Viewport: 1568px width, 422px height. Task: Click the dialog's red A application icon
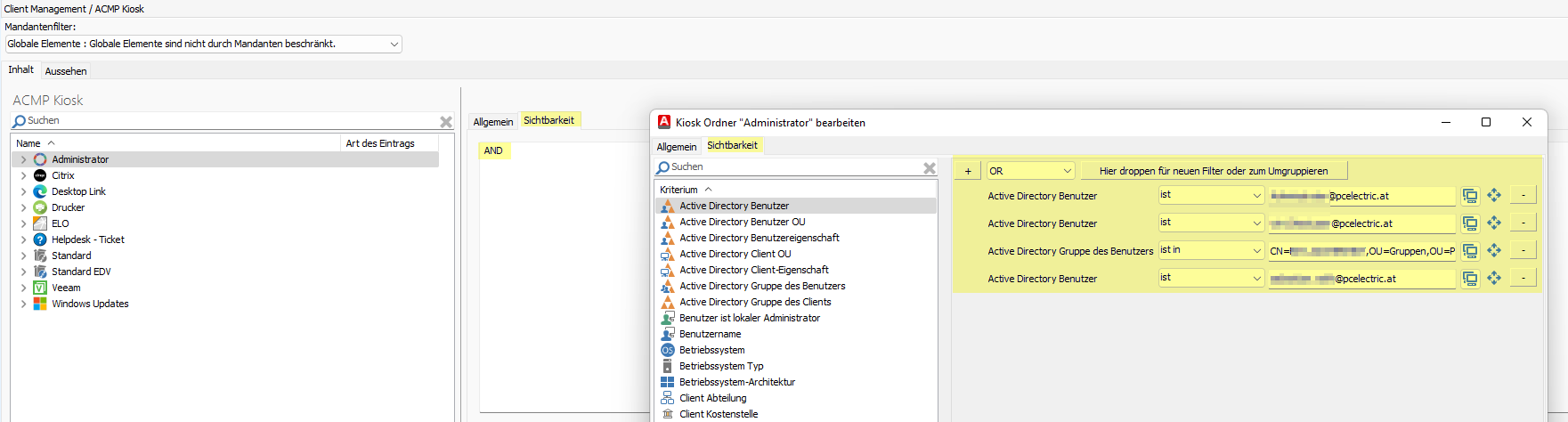664,122
